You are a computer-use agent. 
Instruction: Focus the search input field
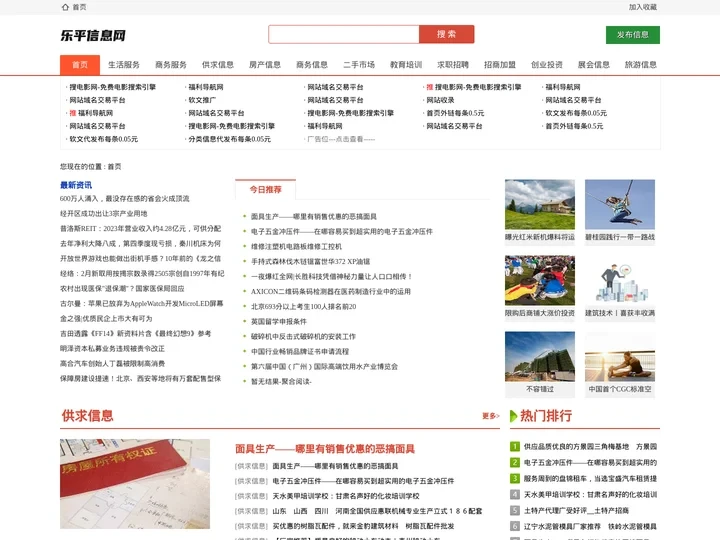coord(343,34)
